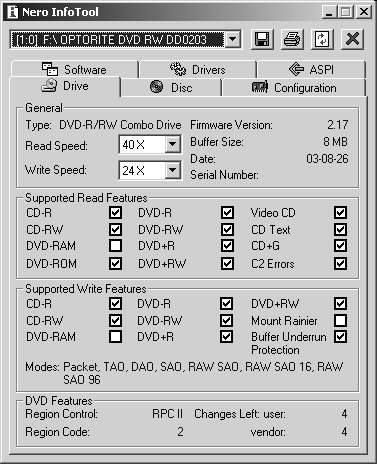Toggle the write DVD+RW checkbox
This screenshot has width=377, height=464.
[x=340, y=303]
